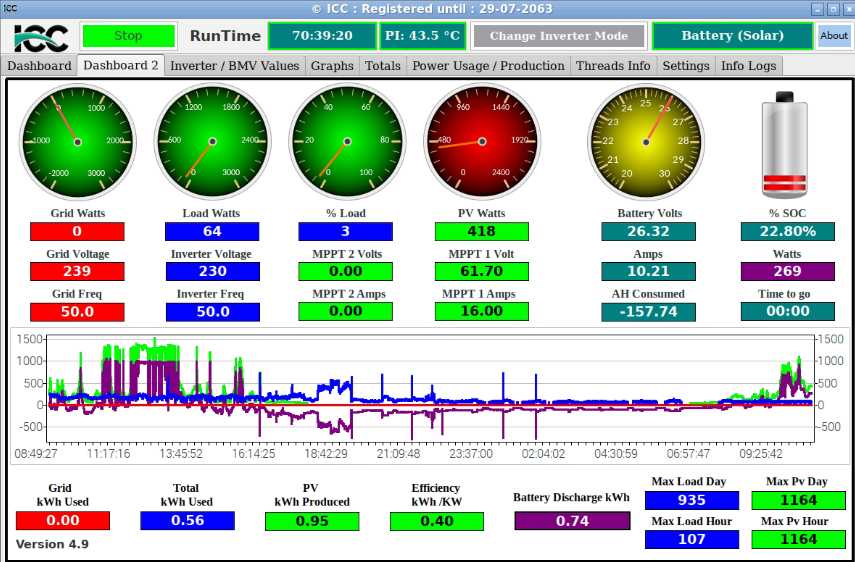Screen dimensions: 855x562
Task: Click the Load Watts gauge dial
Action: 212,141
